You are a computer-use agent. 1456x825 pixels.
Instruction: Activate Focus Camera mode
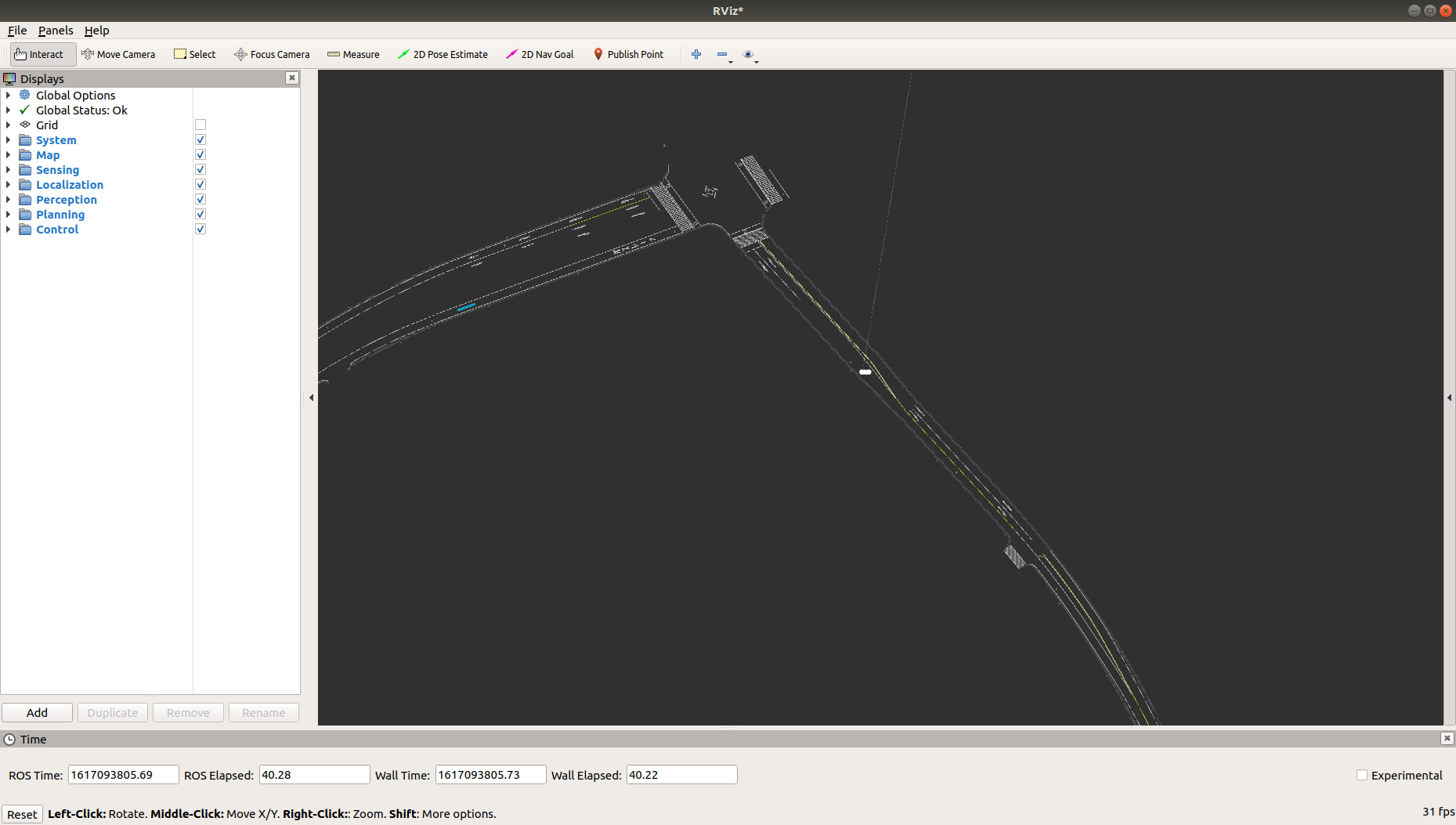pos(272,54)
